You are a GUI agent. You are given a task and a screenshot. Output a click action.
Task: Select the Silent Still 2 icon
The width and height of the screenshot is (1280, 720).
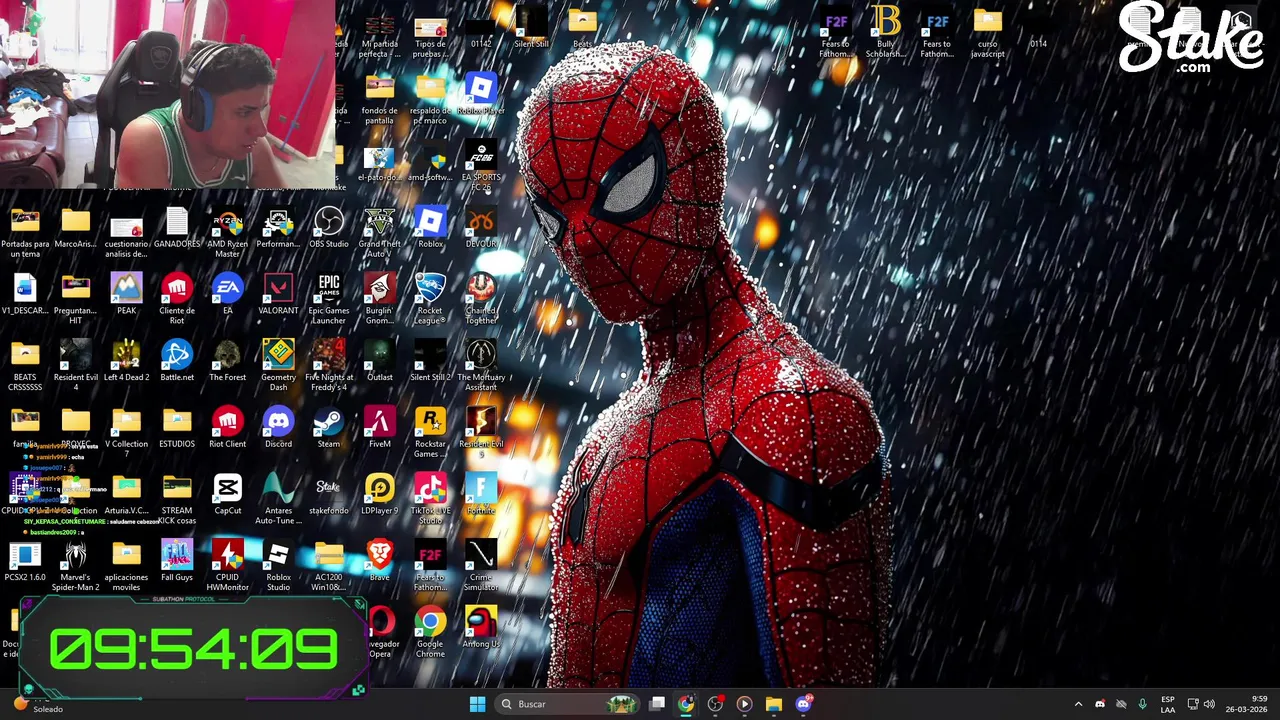(x=430, y=361)
